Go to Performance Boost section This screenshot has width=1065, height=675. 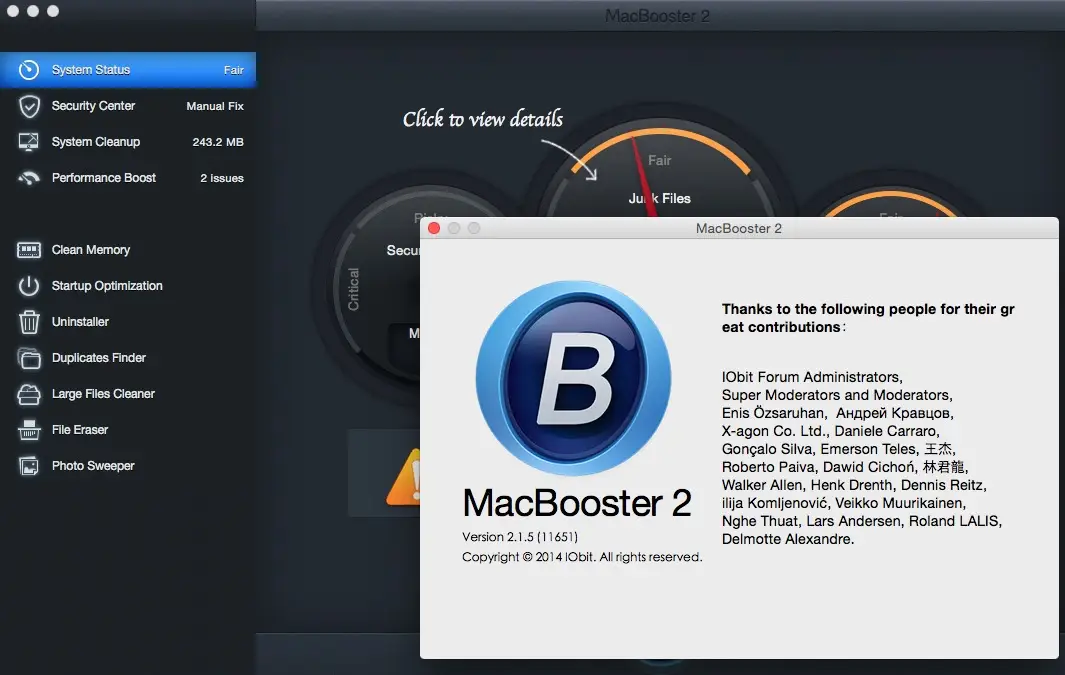coord(128,178)
